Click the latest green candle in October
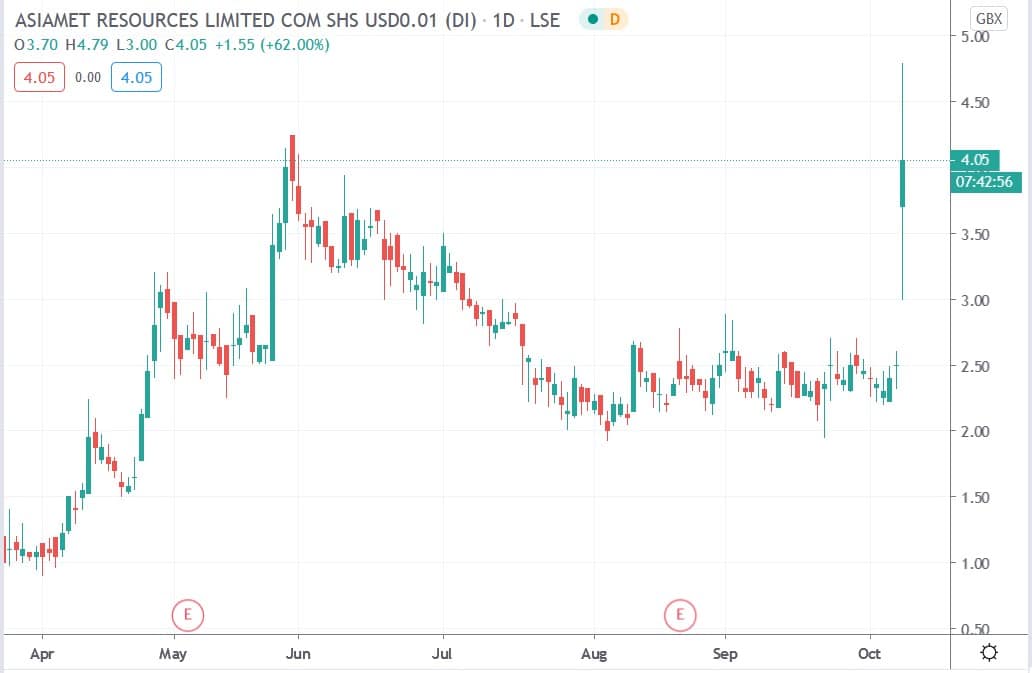Viewport: 1032px width, 673px height. pos(903,184)
